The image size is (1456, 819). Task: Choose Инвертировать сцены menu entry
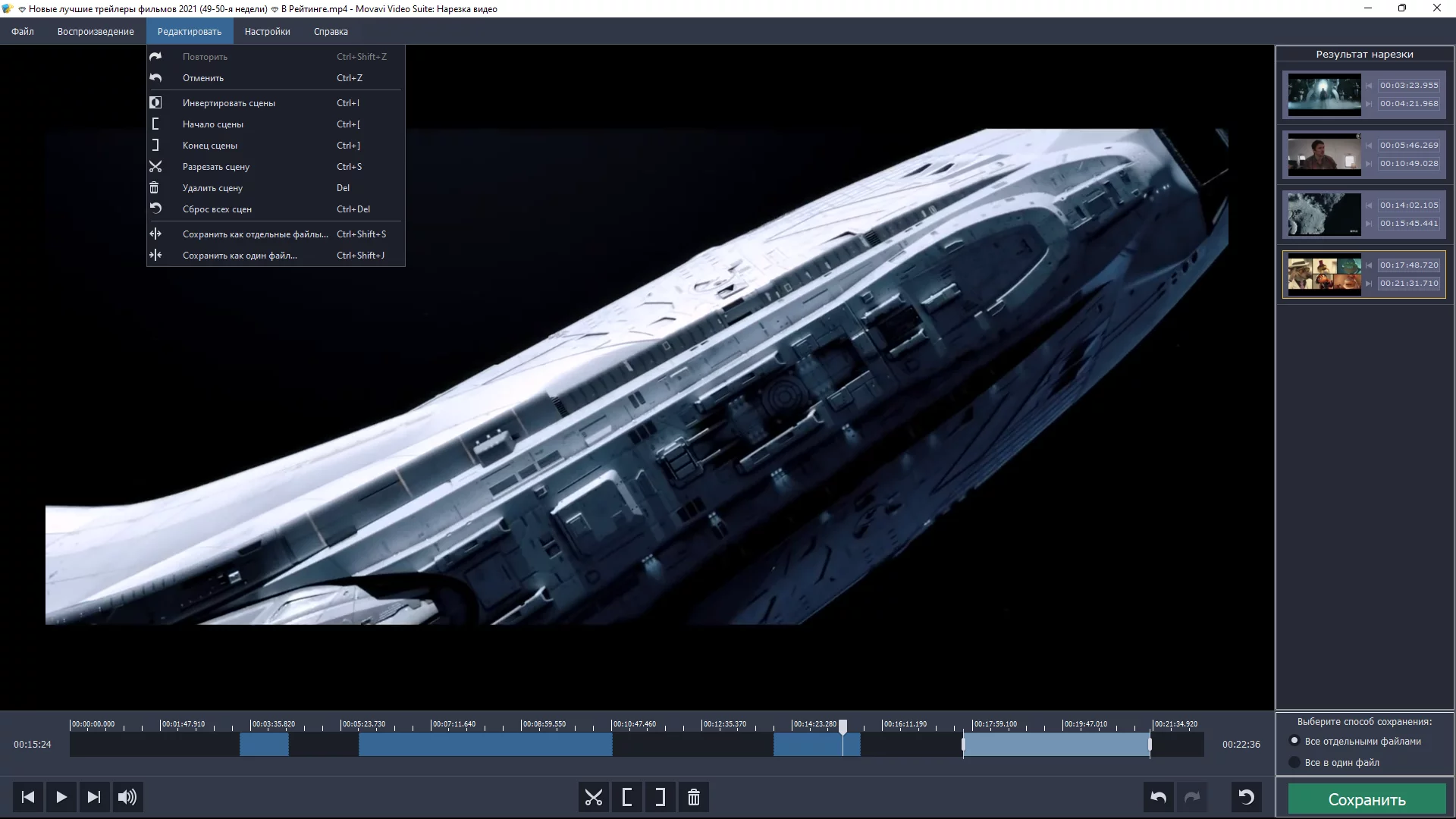coord(276,103)
